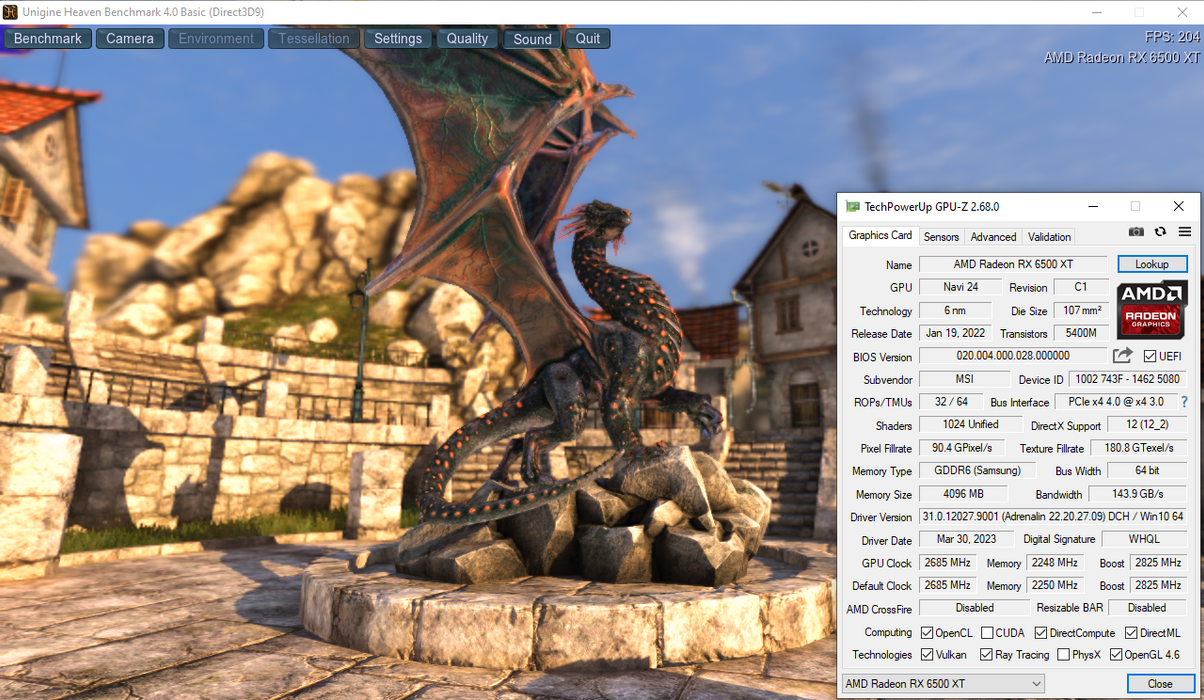This screenshot has width=1204, height=700.
Task: Start the Benchmark in Heaven
Action: (x=48, y=39)
